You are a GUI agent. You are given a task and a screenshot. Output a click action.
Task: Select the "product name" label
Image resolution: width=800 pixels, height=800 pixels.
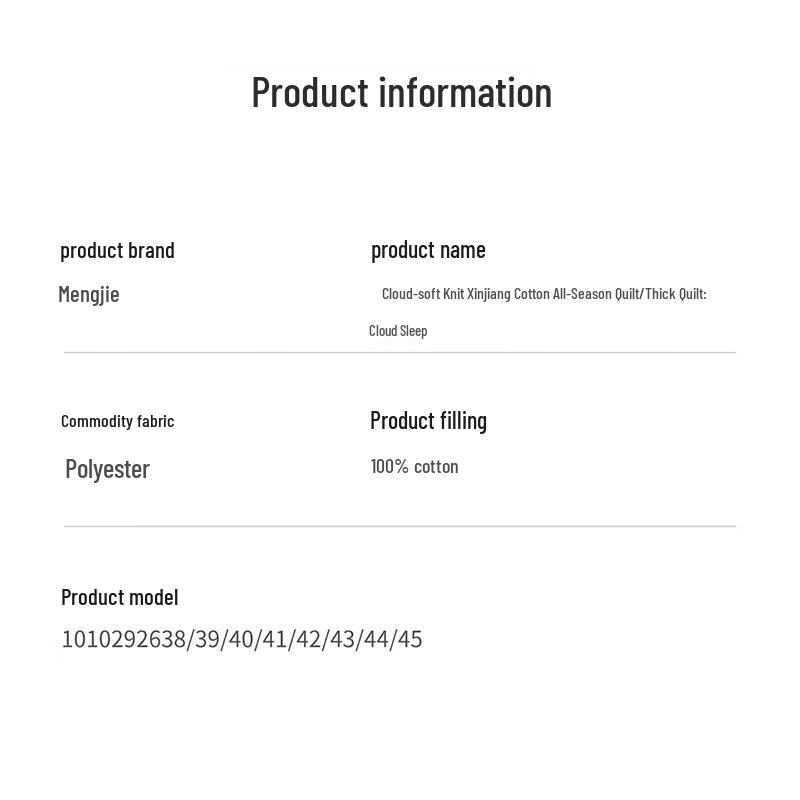tap(428, 250)
